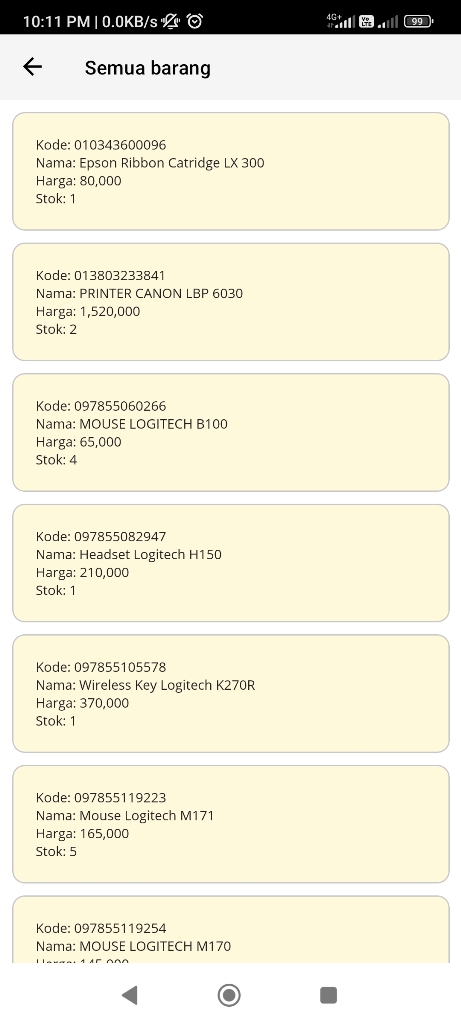Image resolution: width=461 pixels, height=1024 pixels.
Task: Tap the code 097855082947 line
Action: tap(101, 536)
